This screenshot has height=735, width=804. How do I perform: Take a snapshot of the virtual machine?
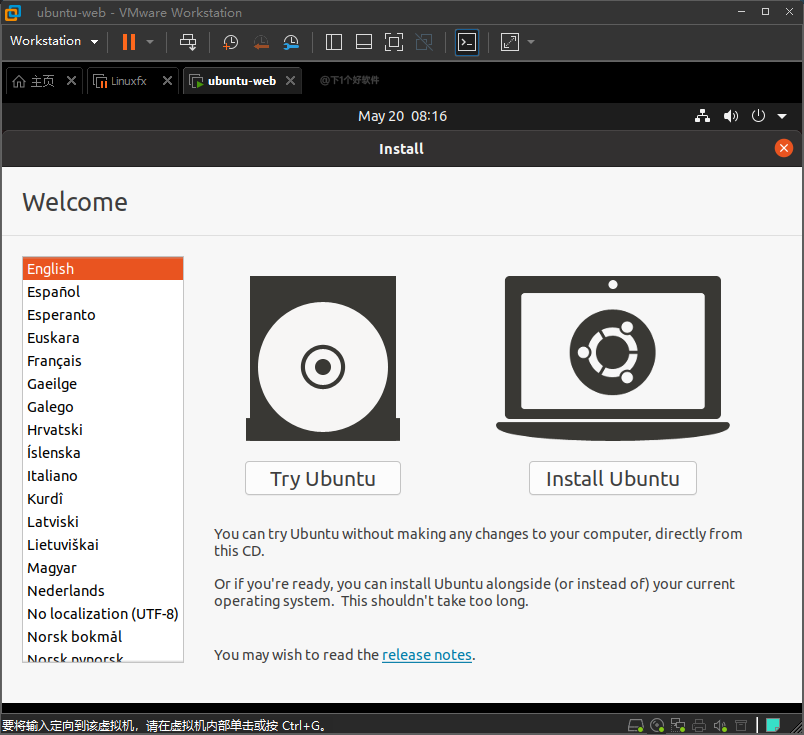(x=231, y=42)
